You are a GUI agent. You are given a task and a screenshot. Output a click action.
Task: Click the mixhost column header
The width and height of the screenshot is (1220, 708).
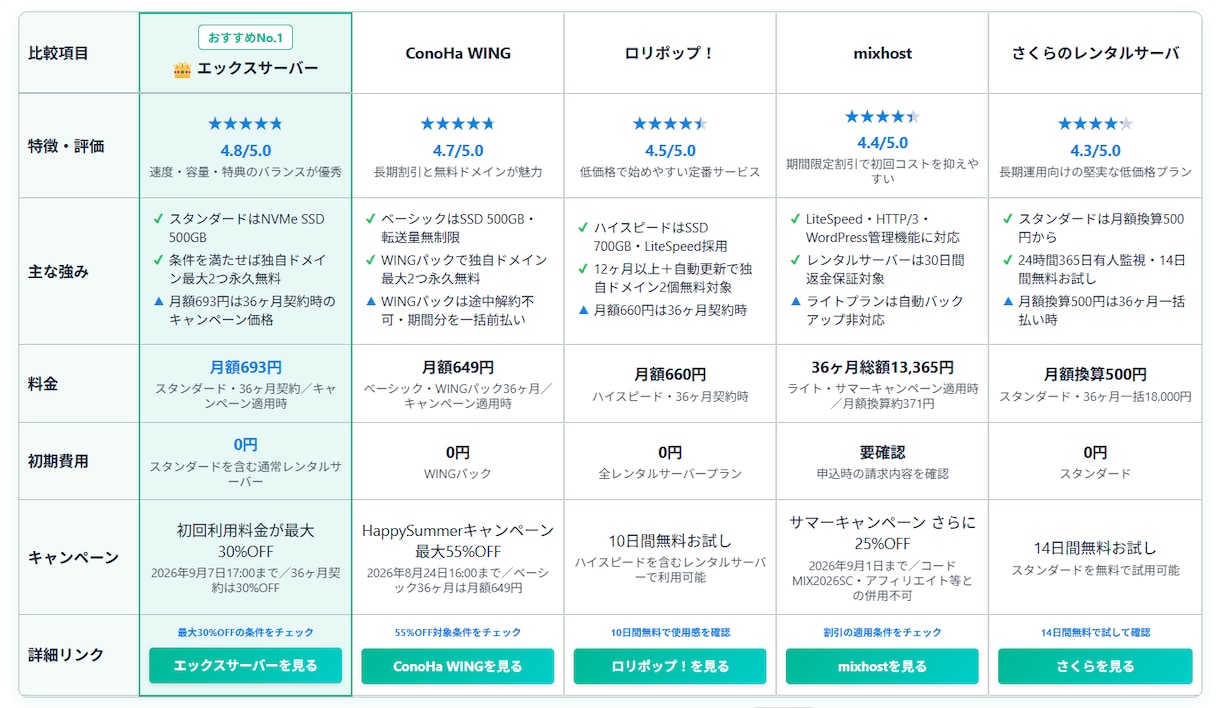pyautogui.click(x=882, y=53)
